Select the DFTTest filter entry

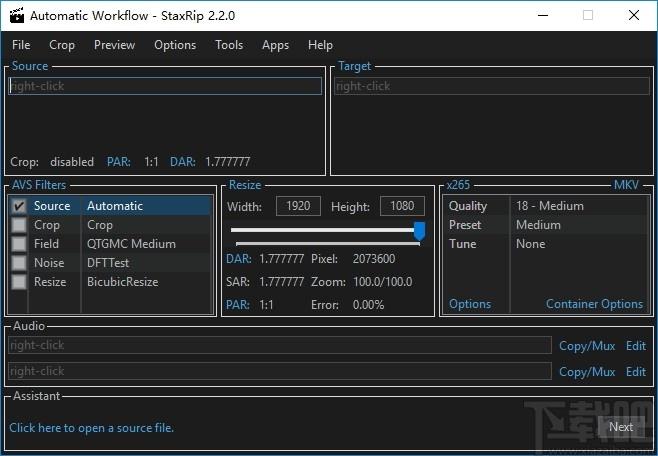click(x=108, y=263)
